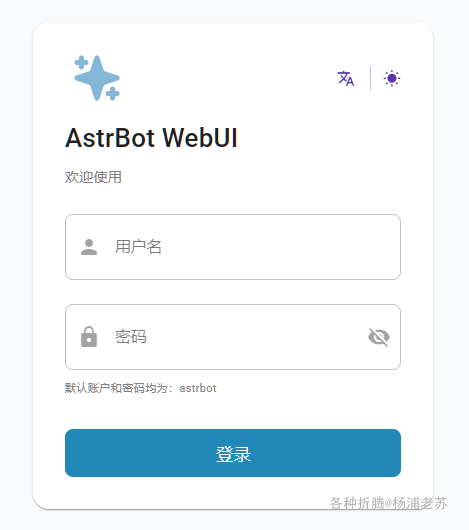
Task: Focus the 密码 password input field
Action: click(x=233, y=337)
